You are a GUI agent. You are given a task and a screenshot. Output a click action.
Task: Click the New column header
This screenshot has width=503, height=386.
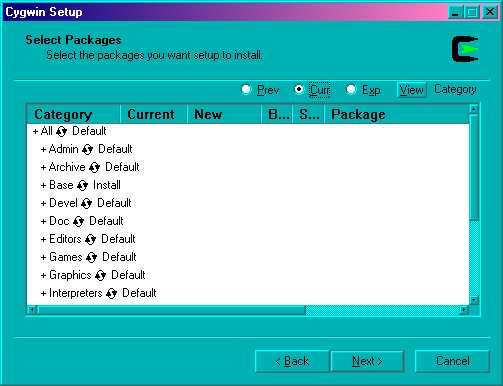(224, 114)
